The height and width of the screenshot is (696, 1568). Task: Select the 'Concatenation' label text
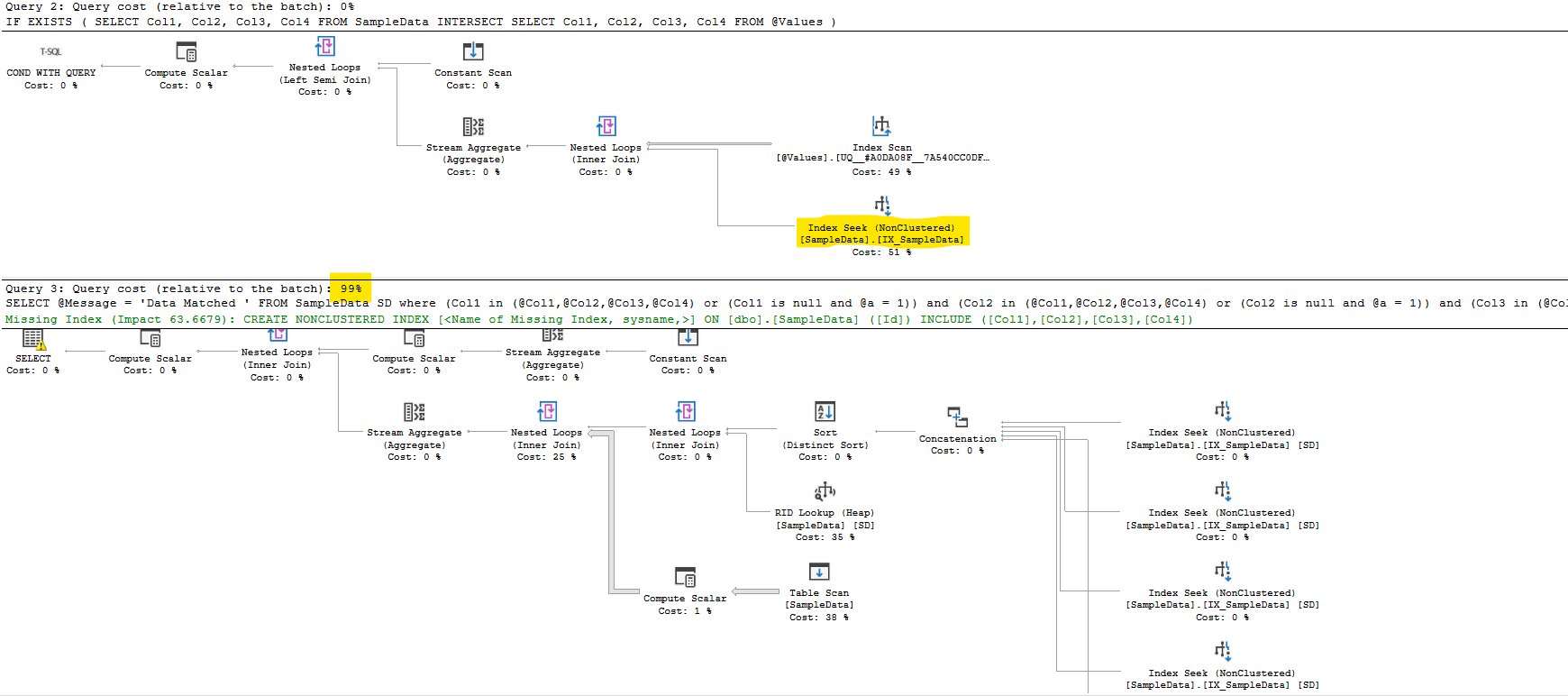[x=957, y=439]
